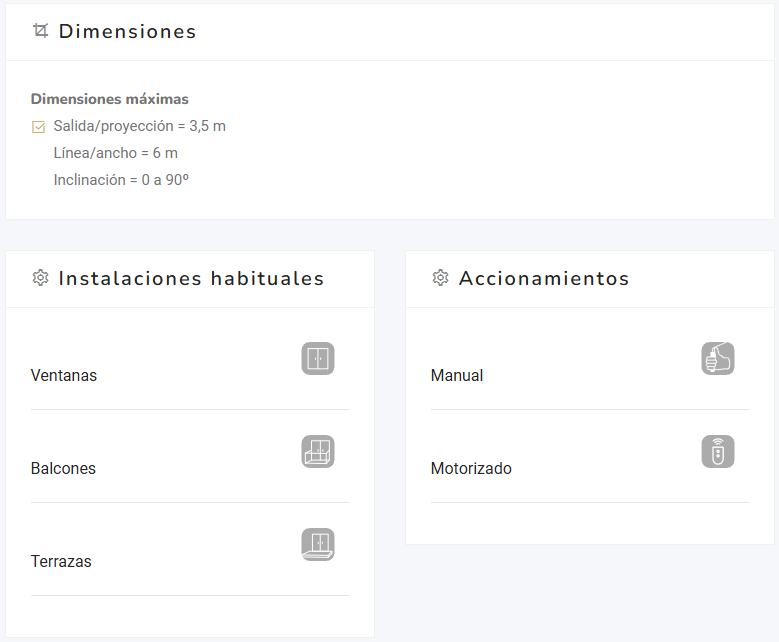This screenshot has height=642, width=779.
Task: Choose the Motorizado drive option text
Action: [471, 469]
